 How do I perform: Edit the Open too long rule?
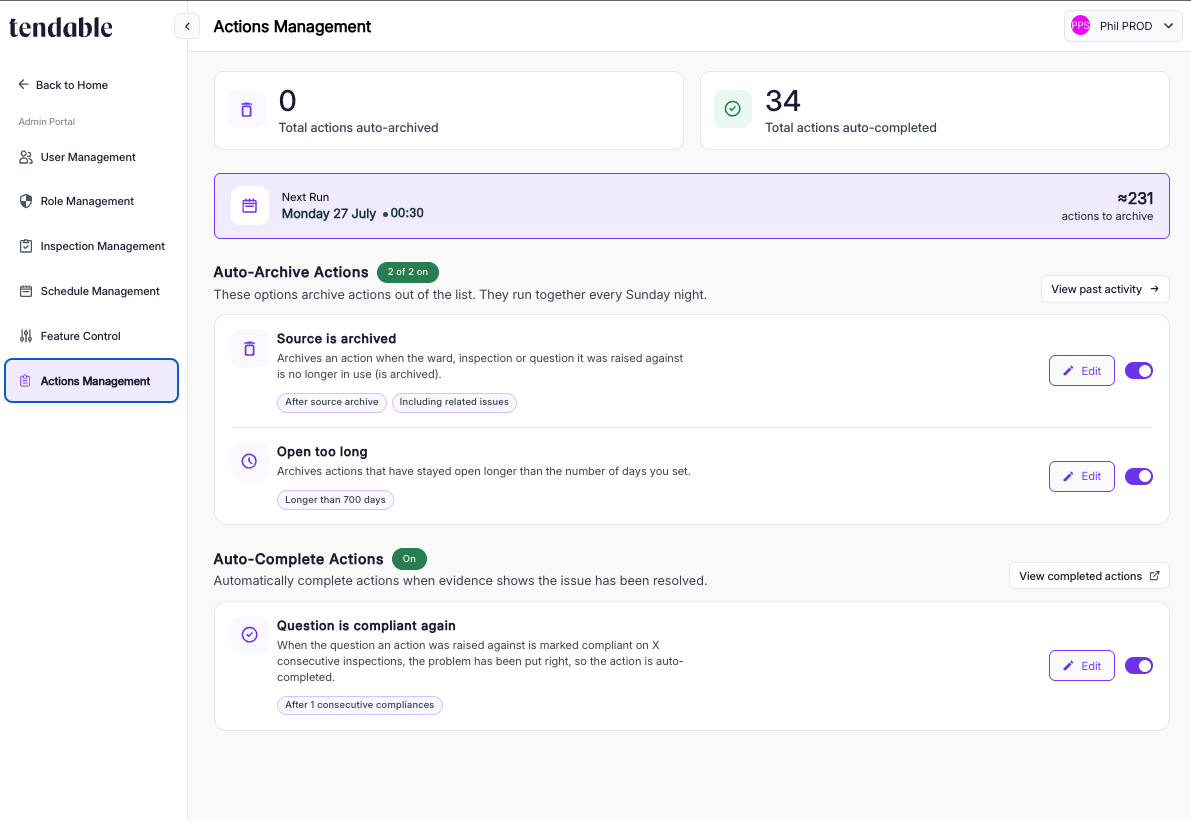pos(1082,476)
